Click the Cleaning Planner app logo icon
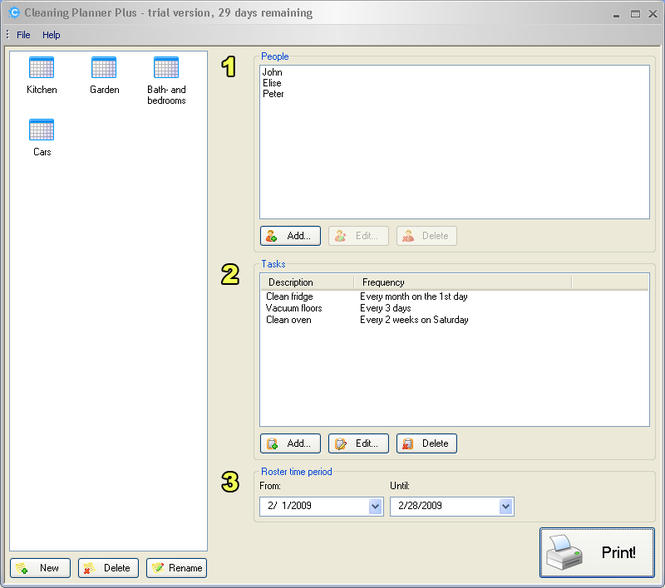This screenshot has width=665, height=588. pyautogui.click(x=14, y=13)
